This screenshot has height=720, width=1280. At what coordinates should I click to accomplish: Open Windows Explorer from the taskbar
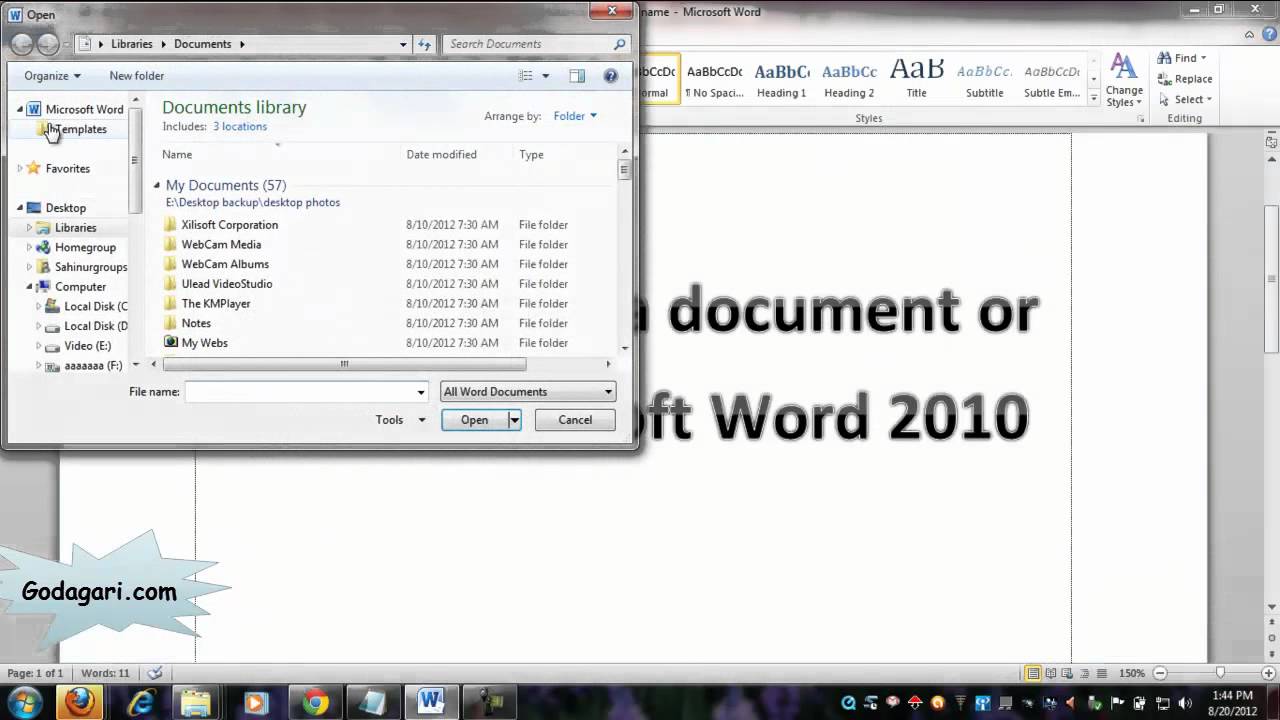tap(197, 702)
